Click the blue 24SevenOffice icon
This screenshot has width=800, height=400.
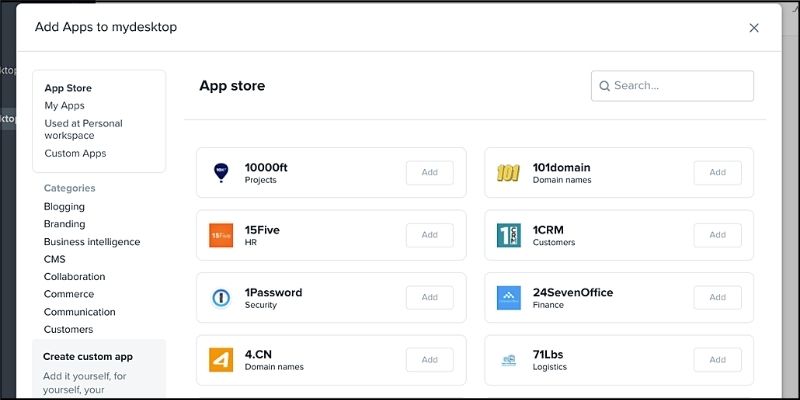tap(509, 297)
